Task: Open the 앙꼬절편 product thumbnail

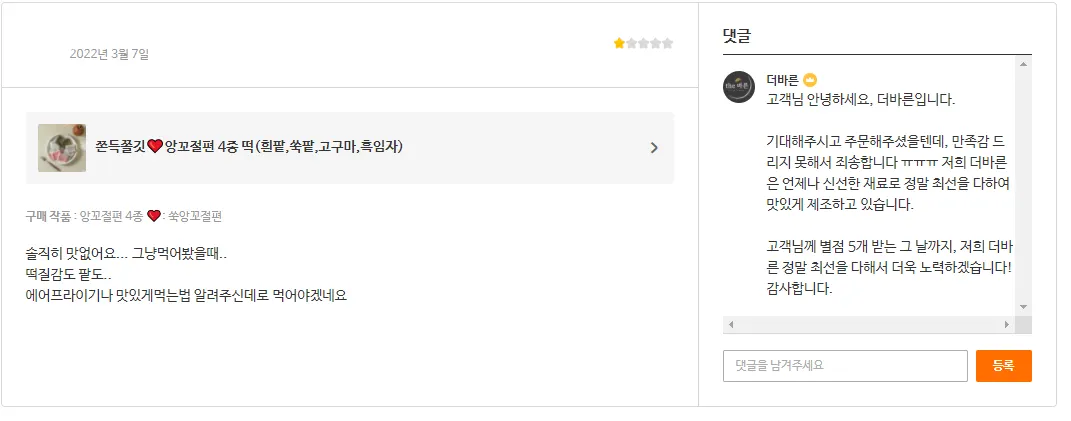Action: [x=55, y=148]
